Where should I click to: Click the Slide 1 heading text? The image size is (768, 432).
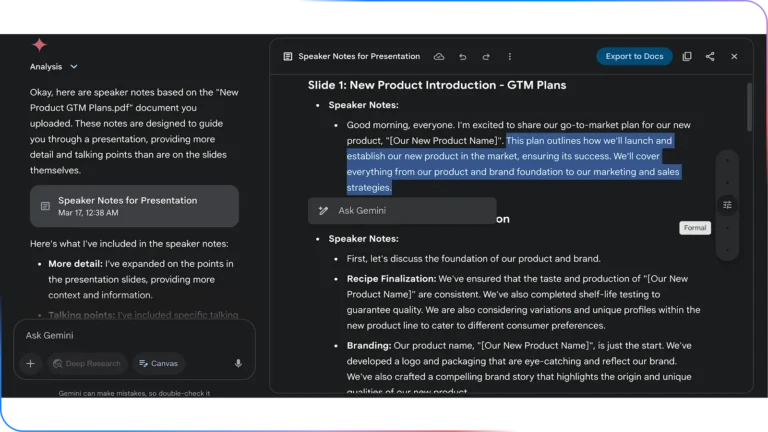tap(437, 85)
